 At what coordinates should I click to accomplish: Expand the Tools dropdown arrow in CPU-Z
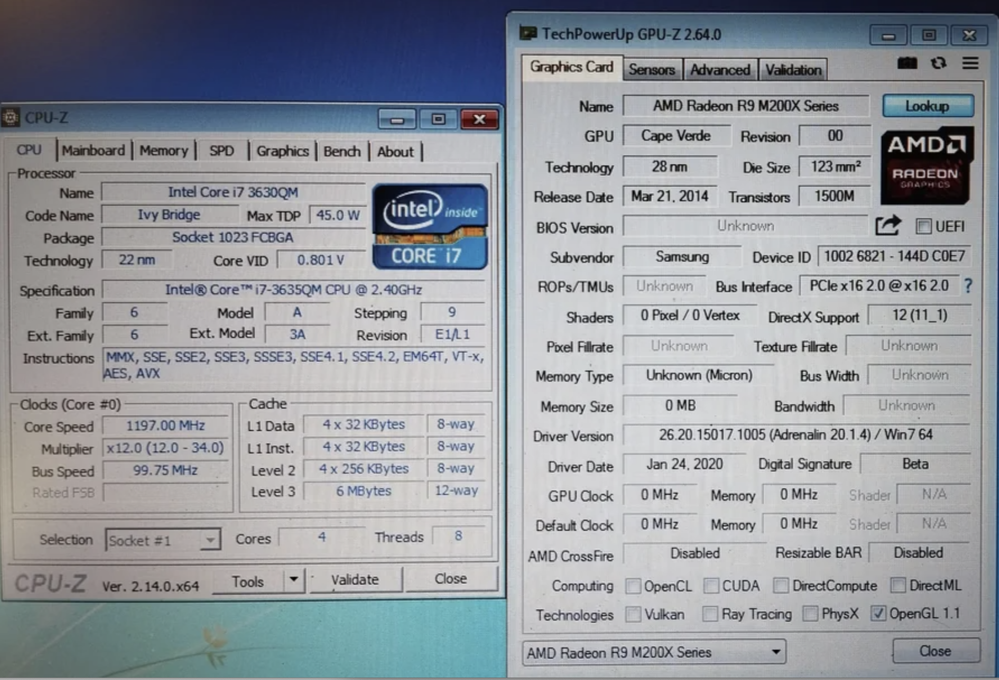tap(294, 579)
